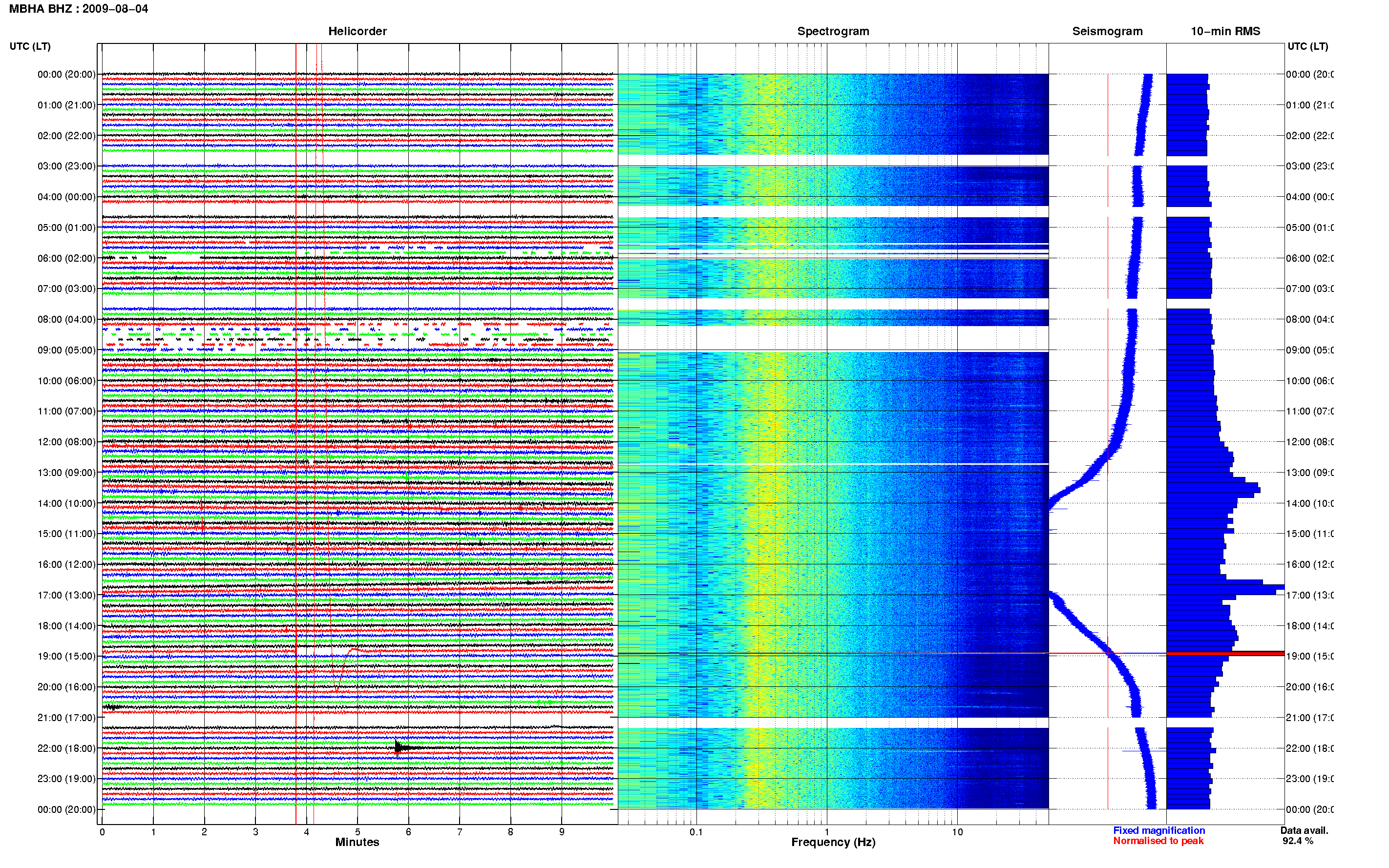Click the 'MBHA BHZ : 2009-08-04' title

(79, 9)
